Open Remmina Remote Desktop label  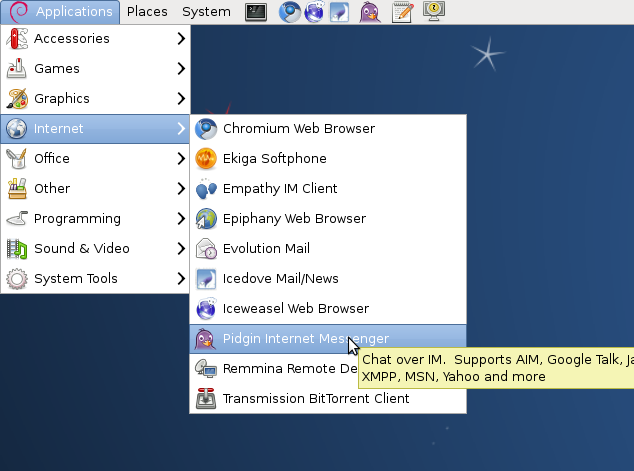tap(290, 368)
